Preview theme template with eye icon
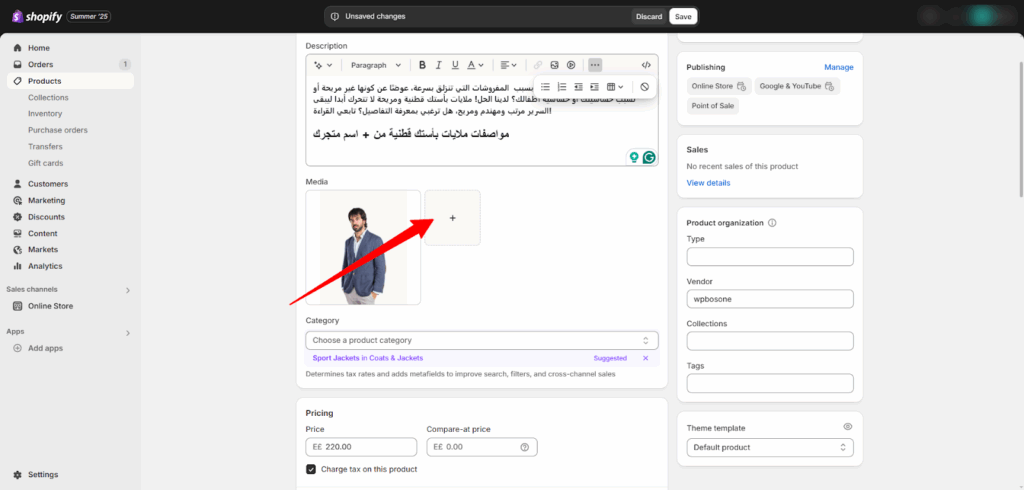This screenshot has width=1024, height=490. click(847, 427)
